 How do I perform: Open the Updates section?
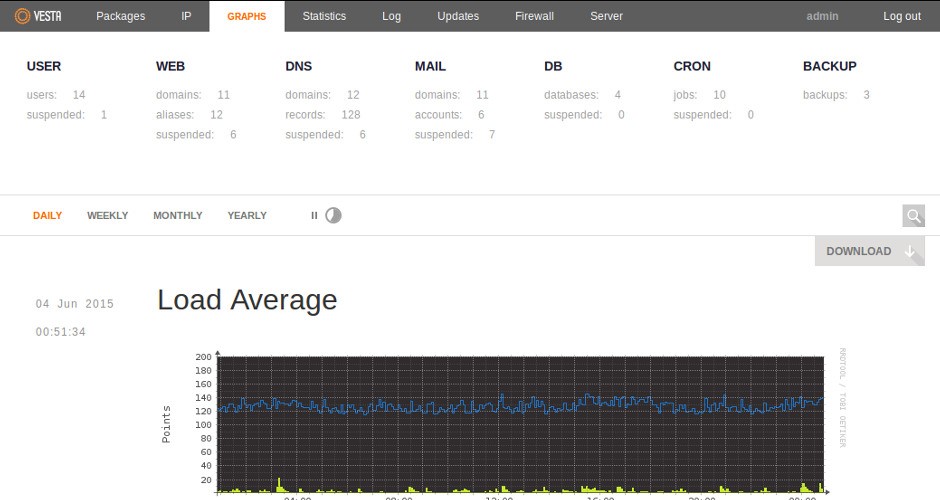(458, 16)
